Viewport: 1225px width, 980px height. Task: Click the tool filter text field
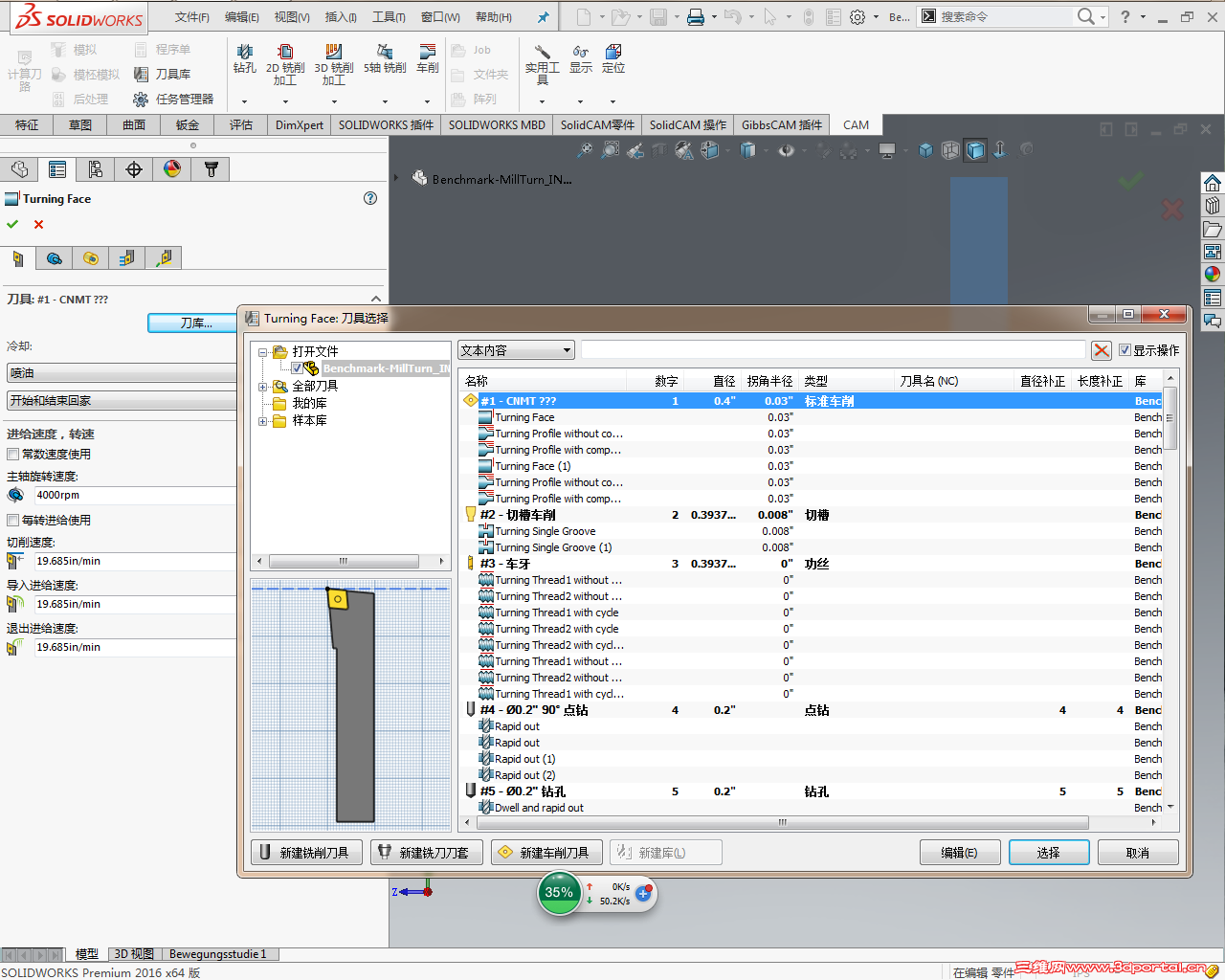834,350
